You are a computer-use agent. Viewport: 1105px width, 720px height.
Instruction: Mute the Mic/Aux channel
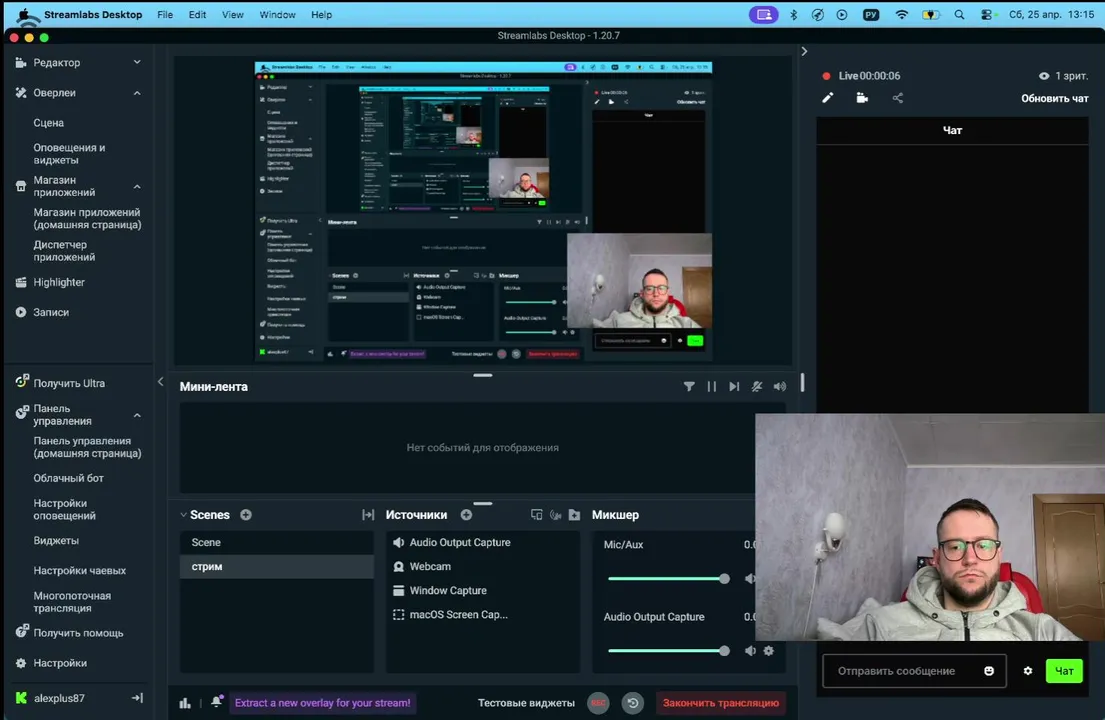click(x=750, y=579)
